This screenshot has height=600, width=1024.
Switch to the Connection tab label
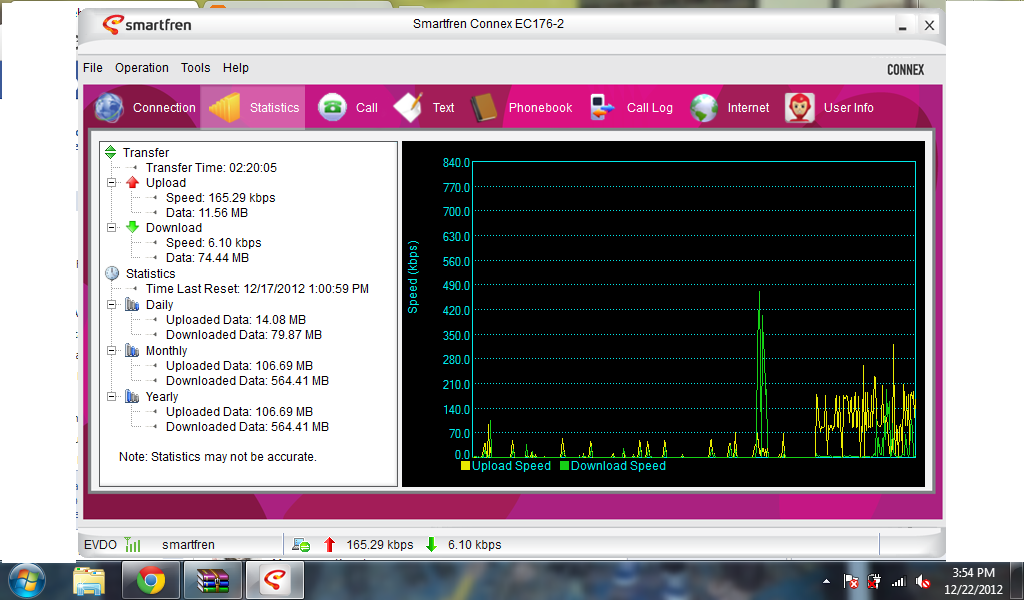coord(164,108)
